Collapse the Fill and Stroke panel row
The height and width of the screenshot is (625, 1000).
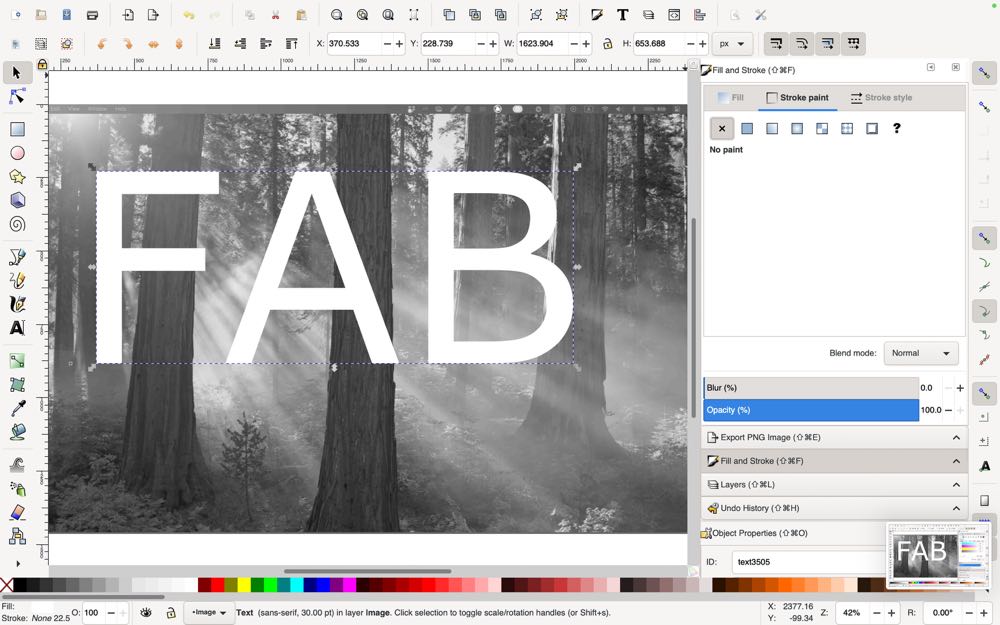click(834, 461)
